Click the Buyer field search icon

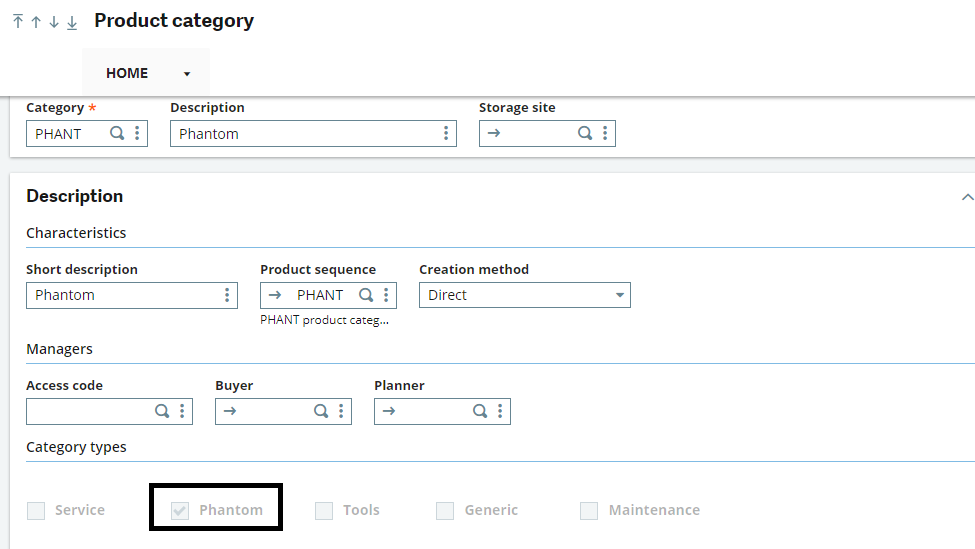(x=321, y=411)
